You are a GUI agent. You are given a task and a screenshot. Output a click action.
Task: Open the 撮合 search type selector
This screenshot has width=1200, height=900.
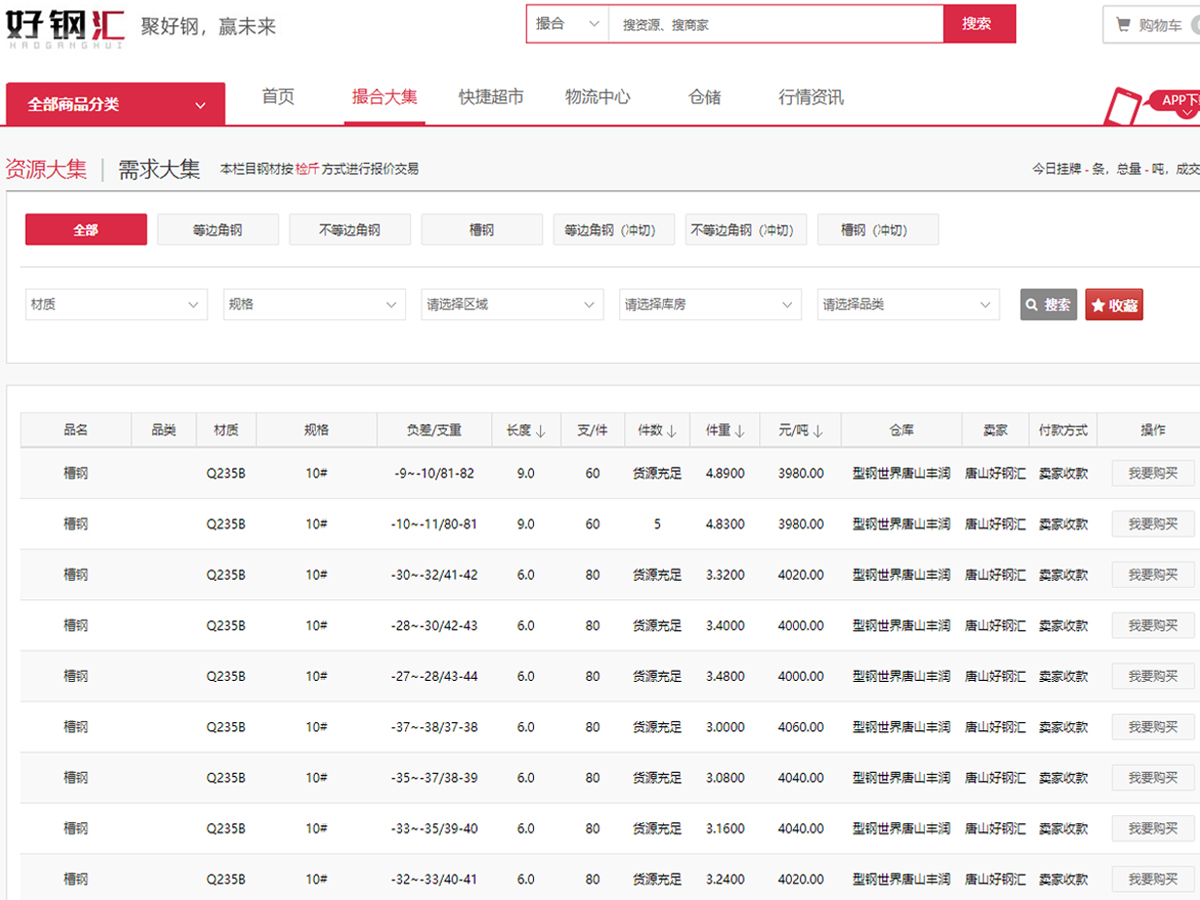pos(567,24)
